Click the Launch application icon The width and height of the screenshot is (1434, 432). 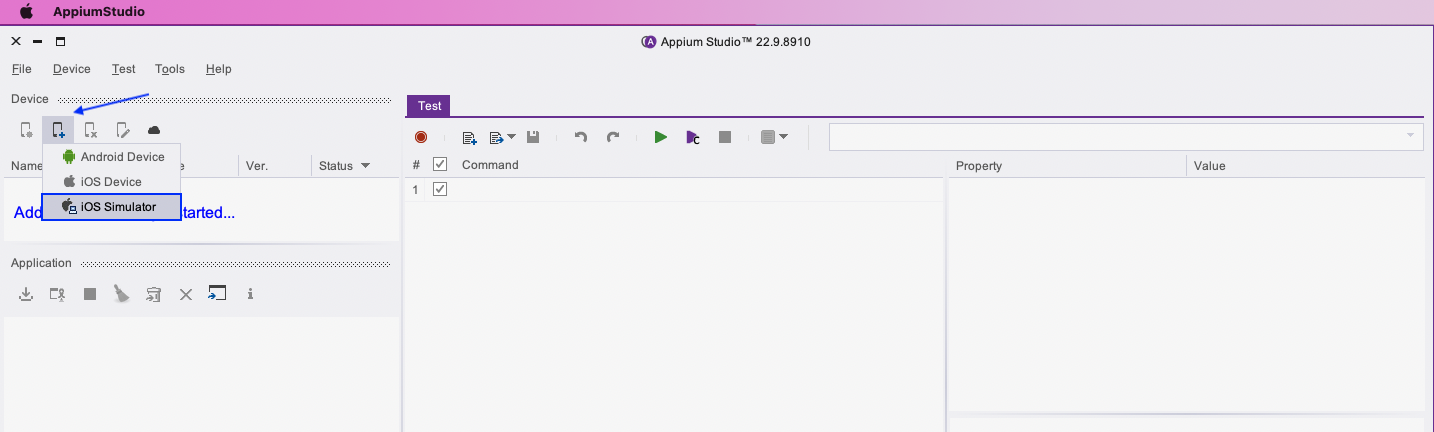(58, 294)
